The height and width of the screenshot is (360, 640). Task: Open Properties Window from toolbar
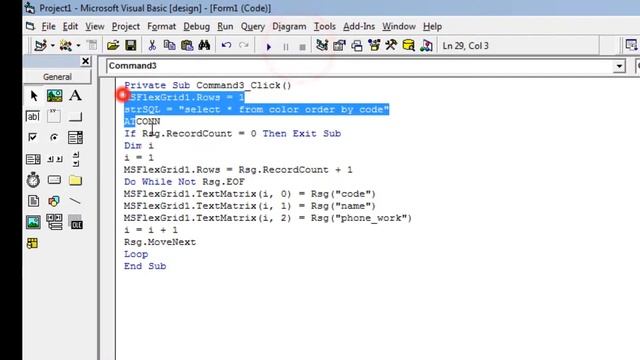[x=339, y=46]
